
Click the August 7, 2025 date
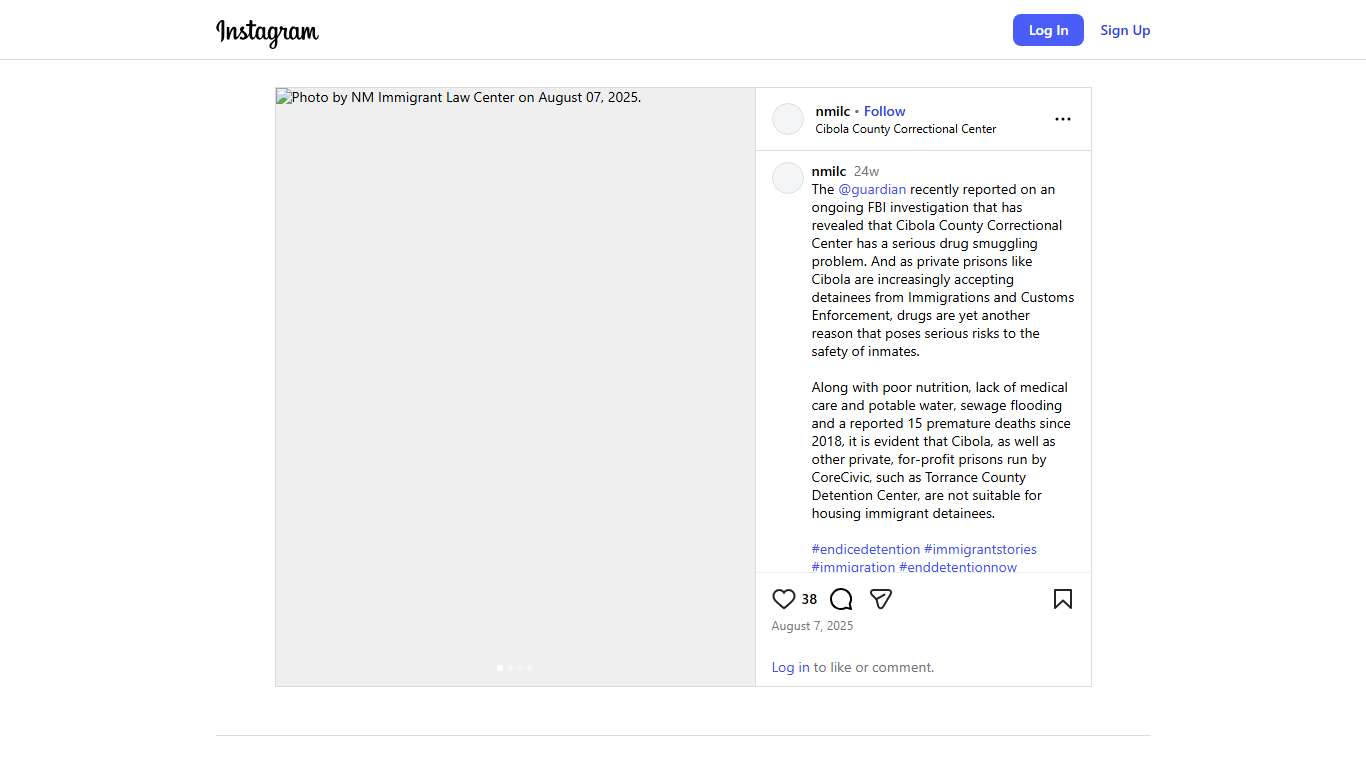click(x=812, y=626)
